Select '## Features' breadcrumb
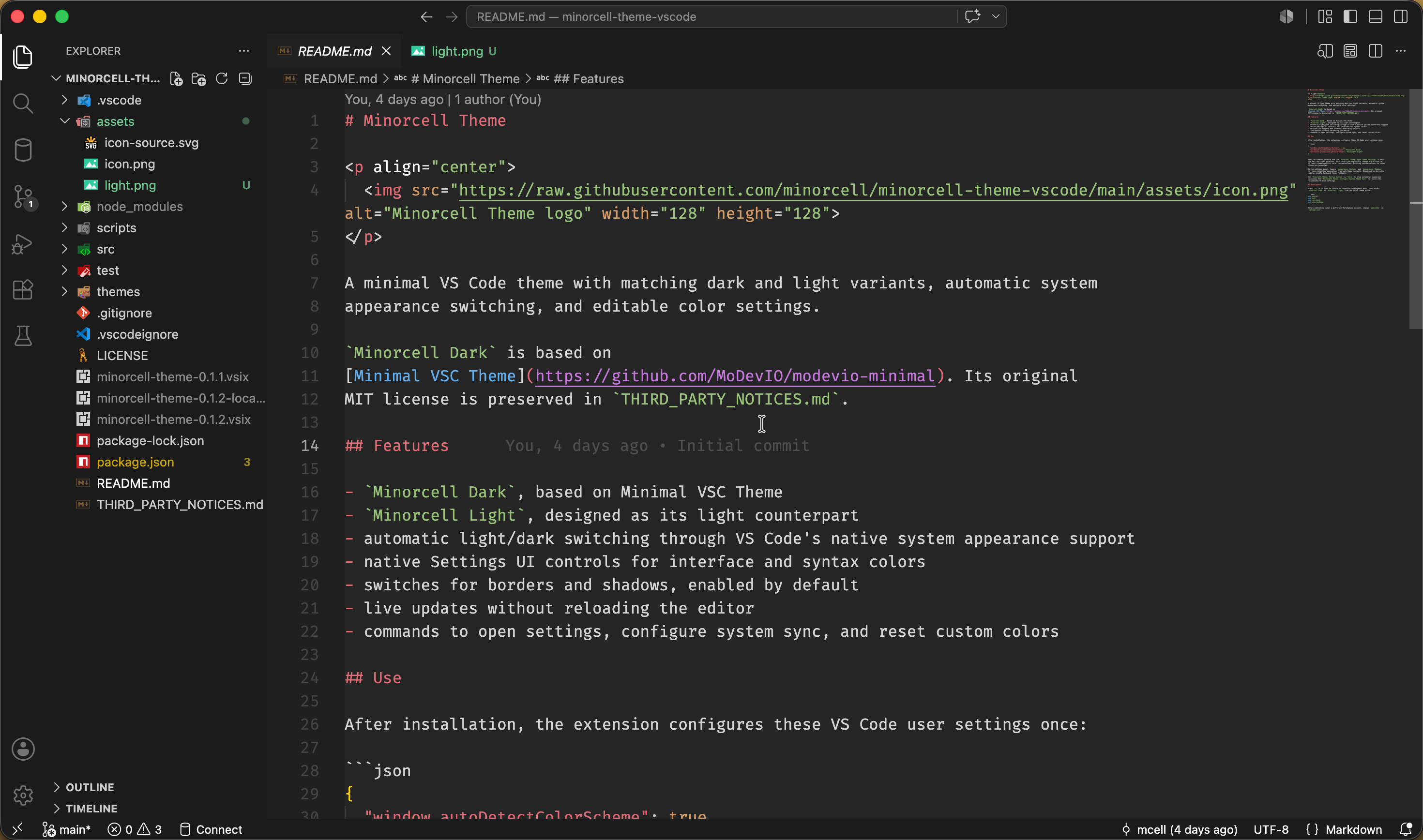This screenshot has width=1423, height=840. point(589,79)
